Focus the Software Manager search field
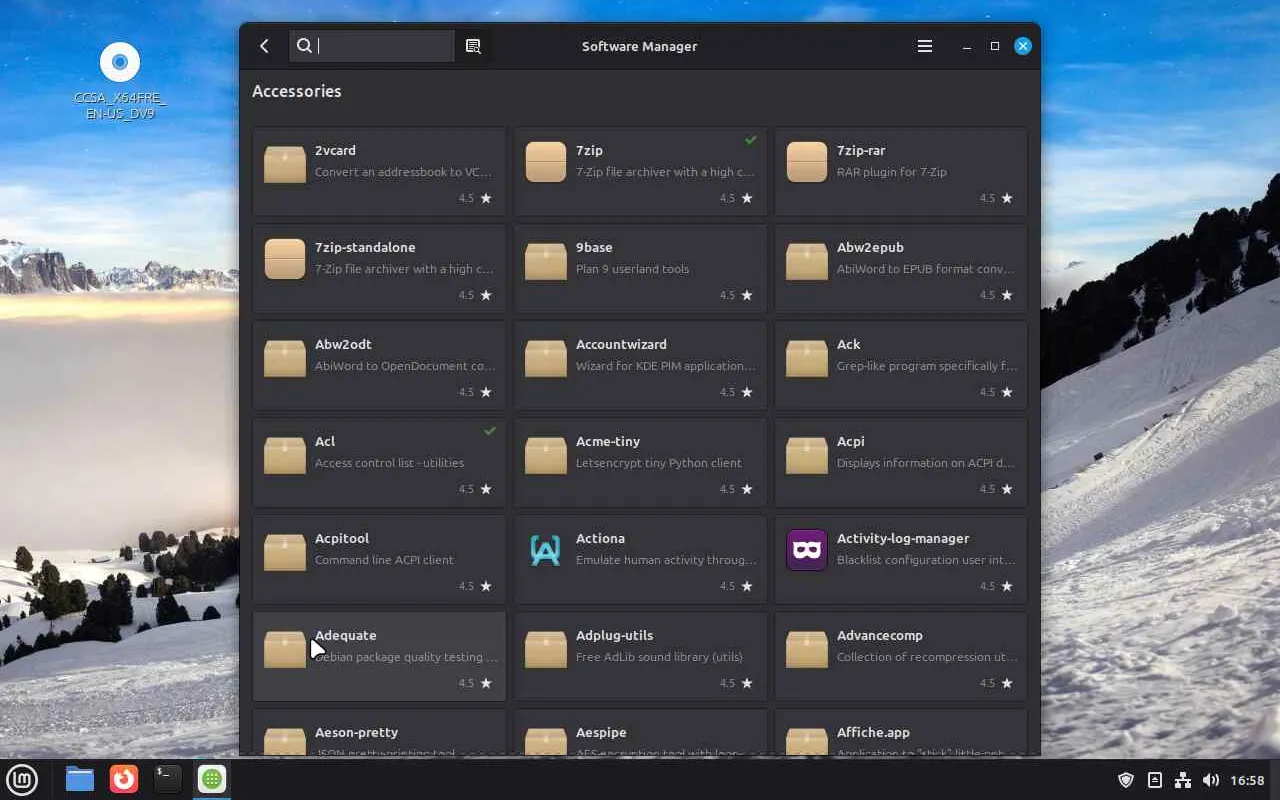This screenshot has height=800, width=1280. pos(372,46)
